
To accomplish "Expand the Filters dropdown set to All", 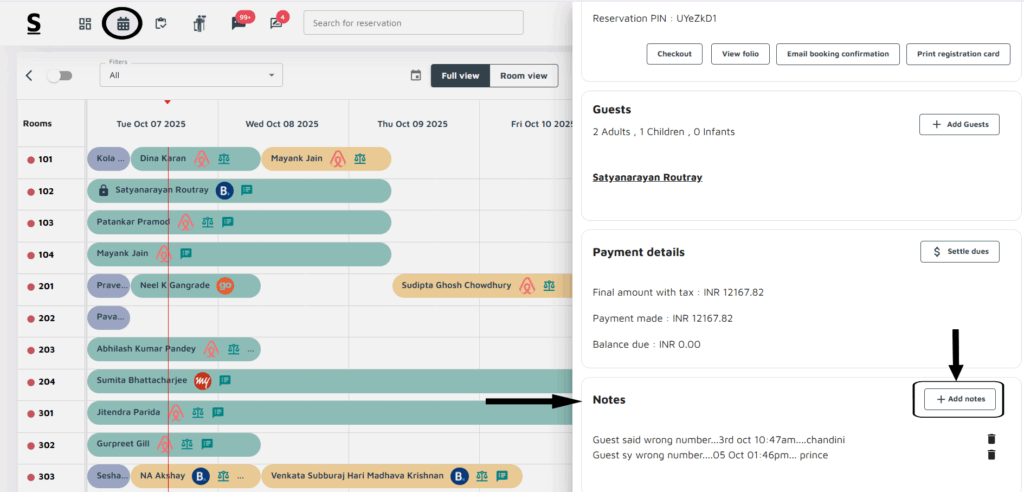I will click(191, 75).
